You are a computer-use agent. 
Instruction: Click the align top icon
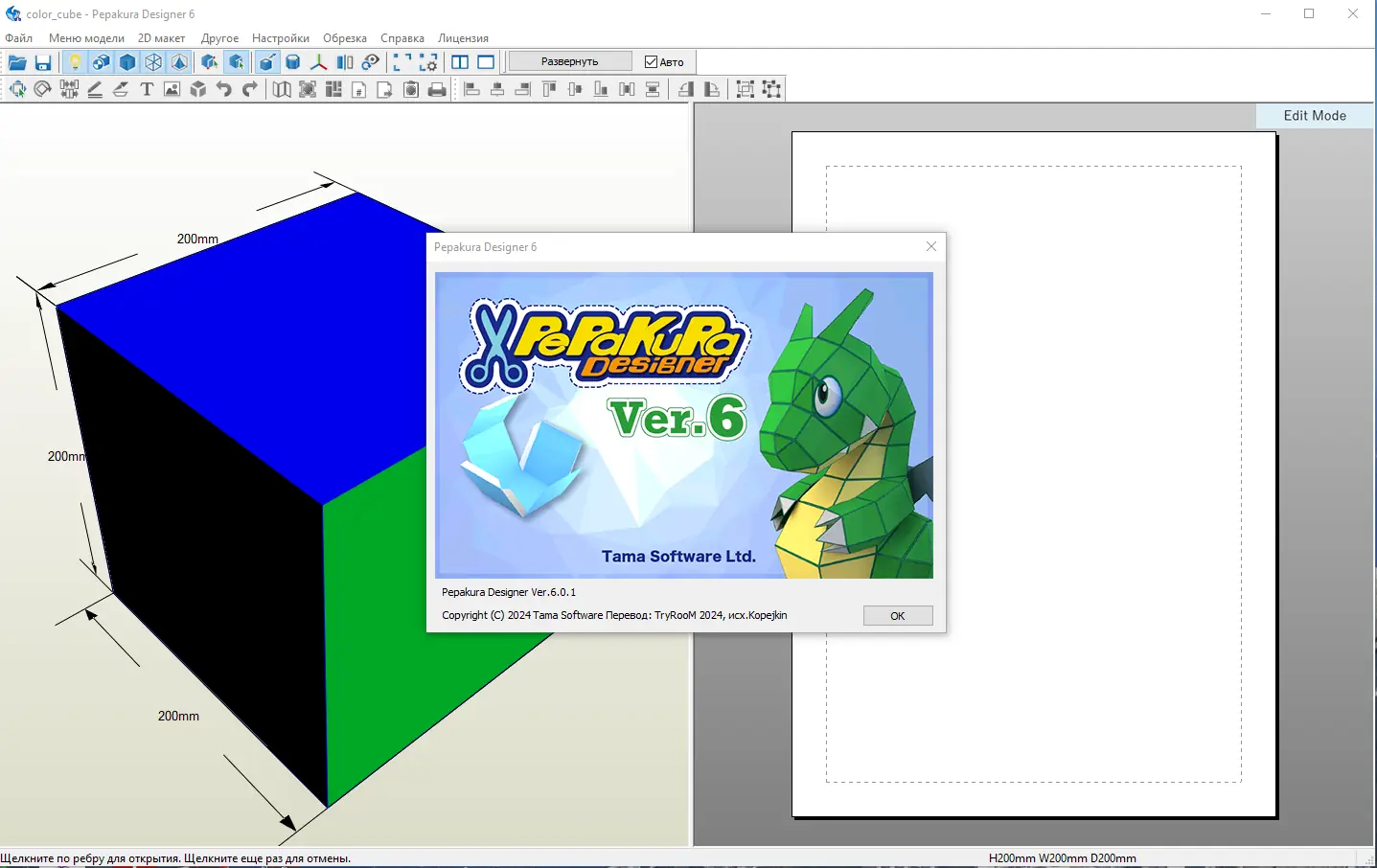(549, 89)
